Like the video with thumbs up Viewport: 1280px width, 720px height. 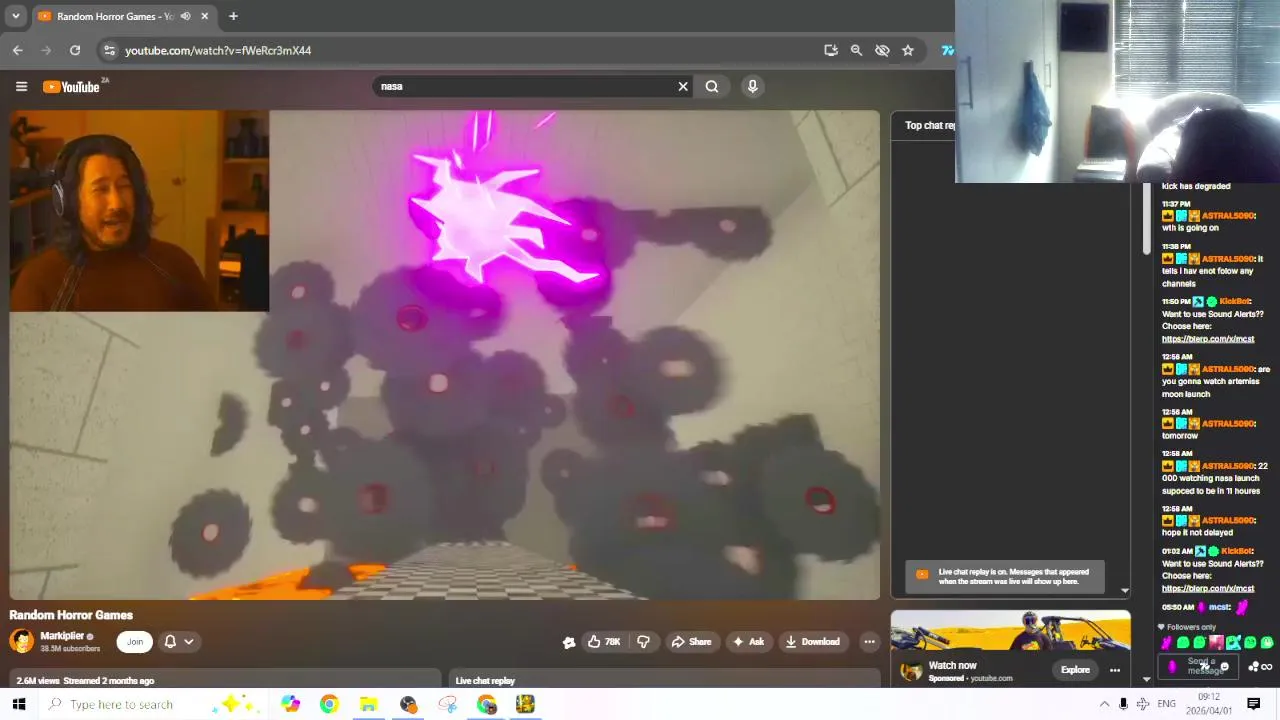[605, 642]
